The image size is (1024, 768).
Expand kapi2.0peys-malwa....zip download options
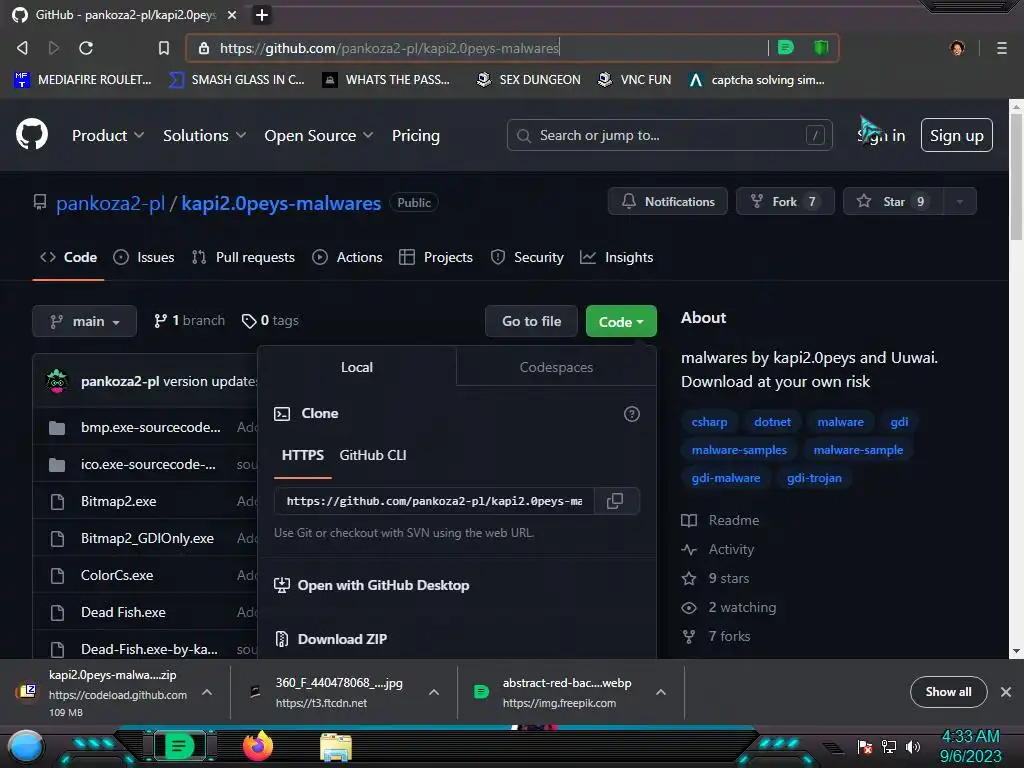(x=207, y=692)
